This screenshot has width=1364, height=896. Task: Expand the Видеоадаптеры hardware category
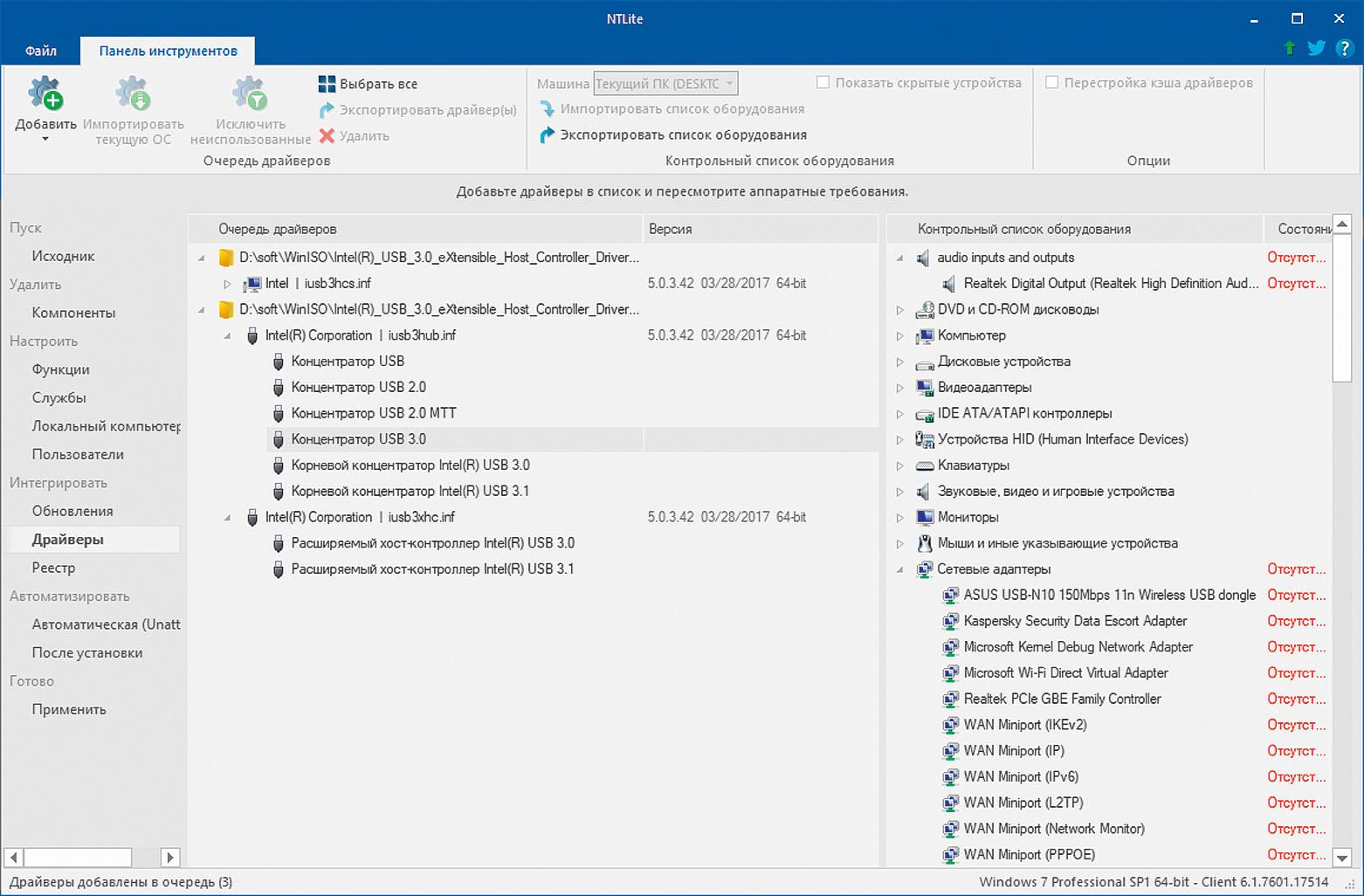coord(900,388)
